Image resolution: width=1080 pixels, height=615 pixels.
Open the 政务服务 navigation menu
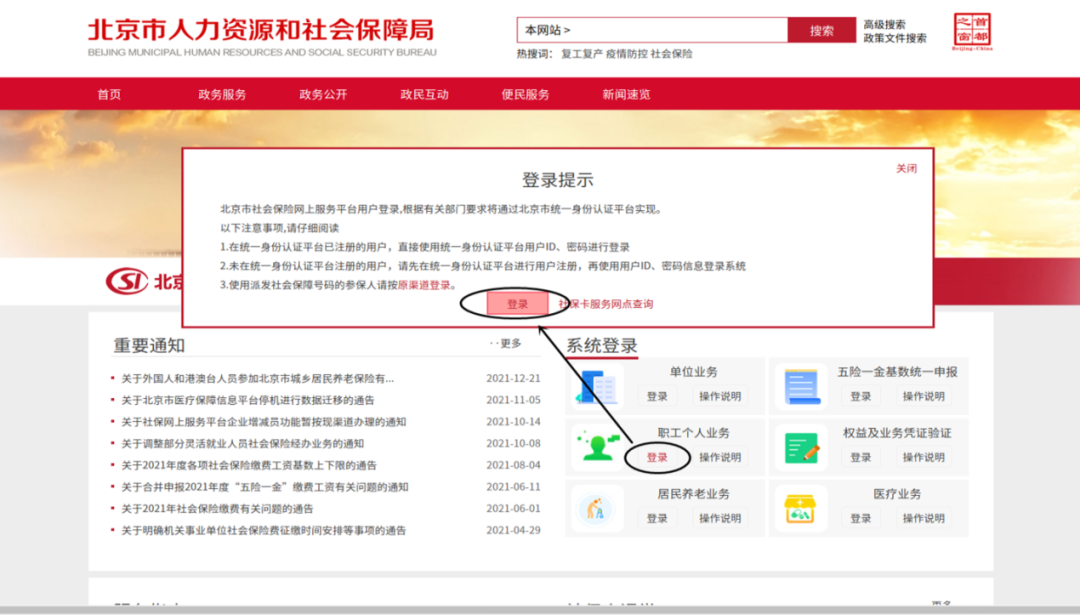click(222, 94)
